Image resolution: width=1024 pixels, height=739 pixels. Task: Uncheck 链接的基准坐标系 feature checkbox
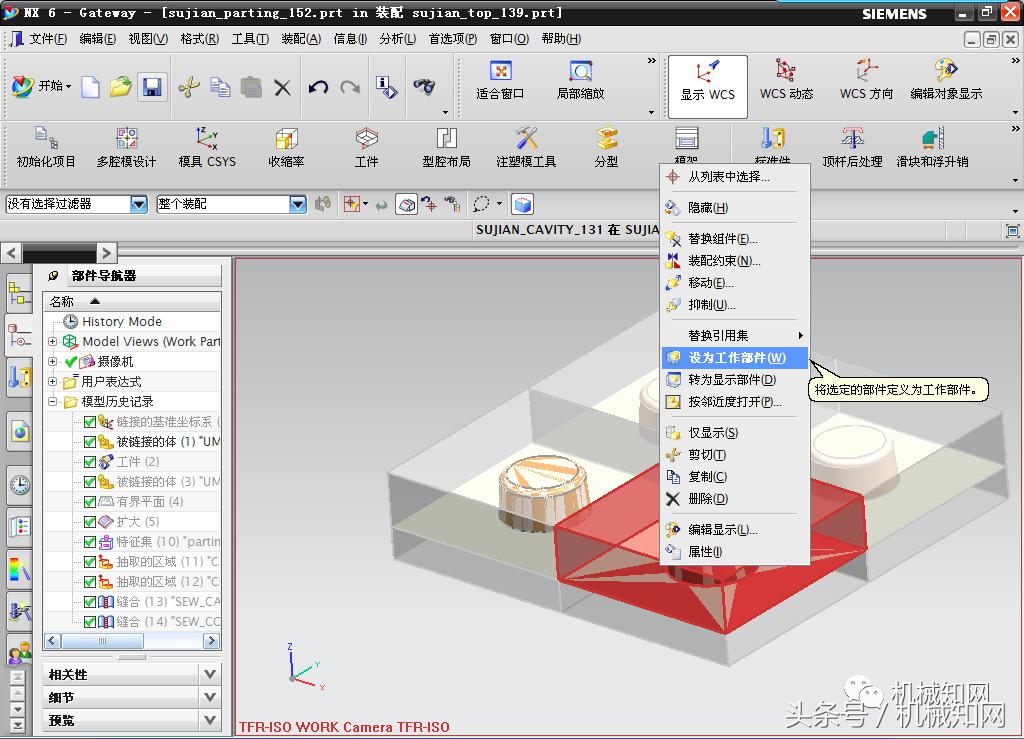tap(90, 422)
